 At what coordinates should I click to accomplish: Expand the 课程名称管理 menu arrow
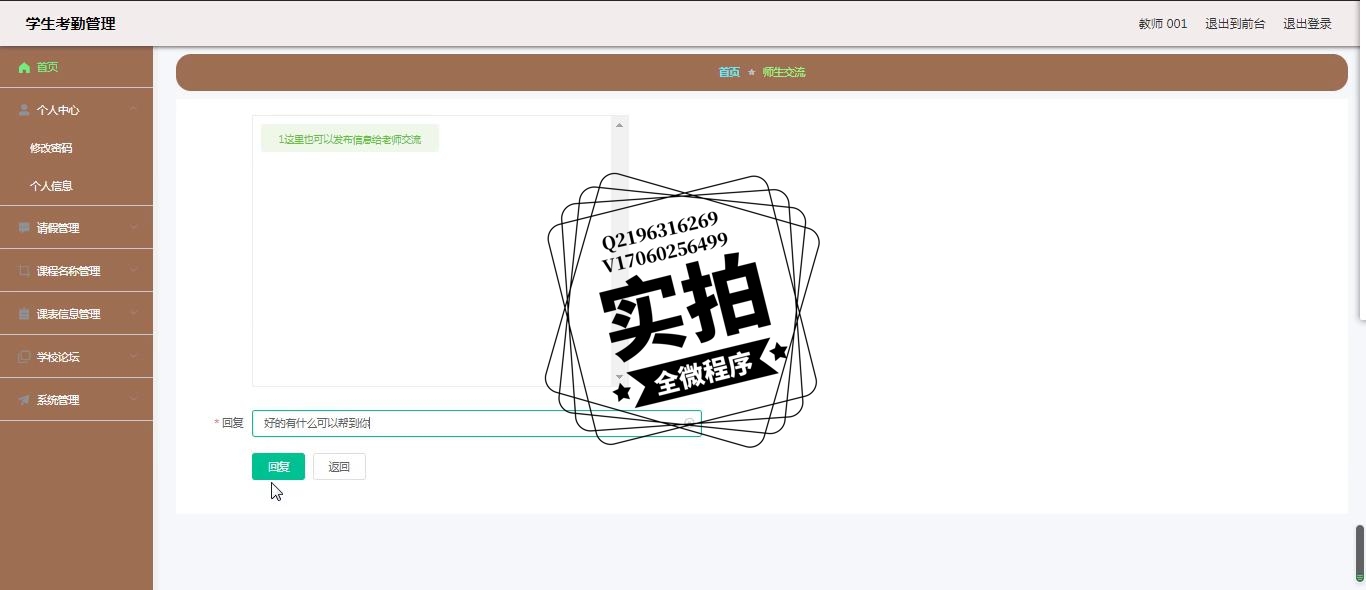tap(133, 271)
